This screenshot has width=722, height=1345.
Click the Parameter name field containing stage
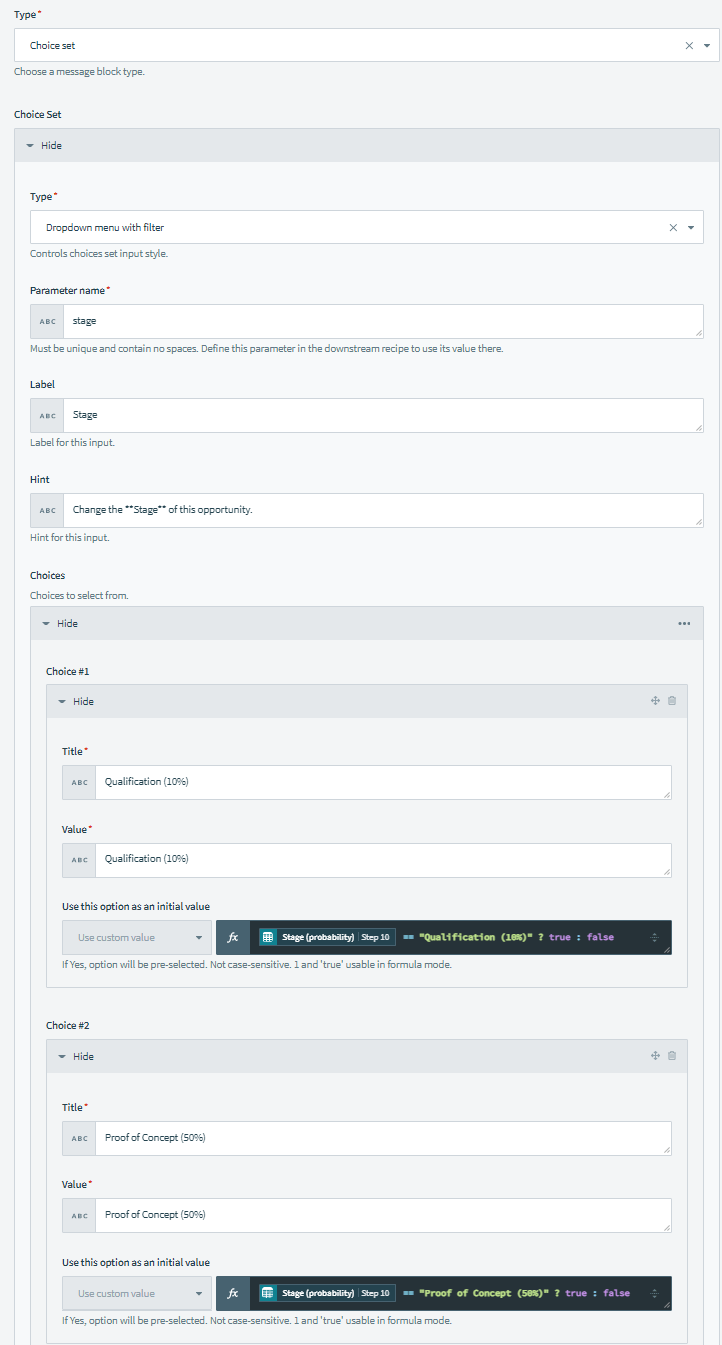[380, 322]
